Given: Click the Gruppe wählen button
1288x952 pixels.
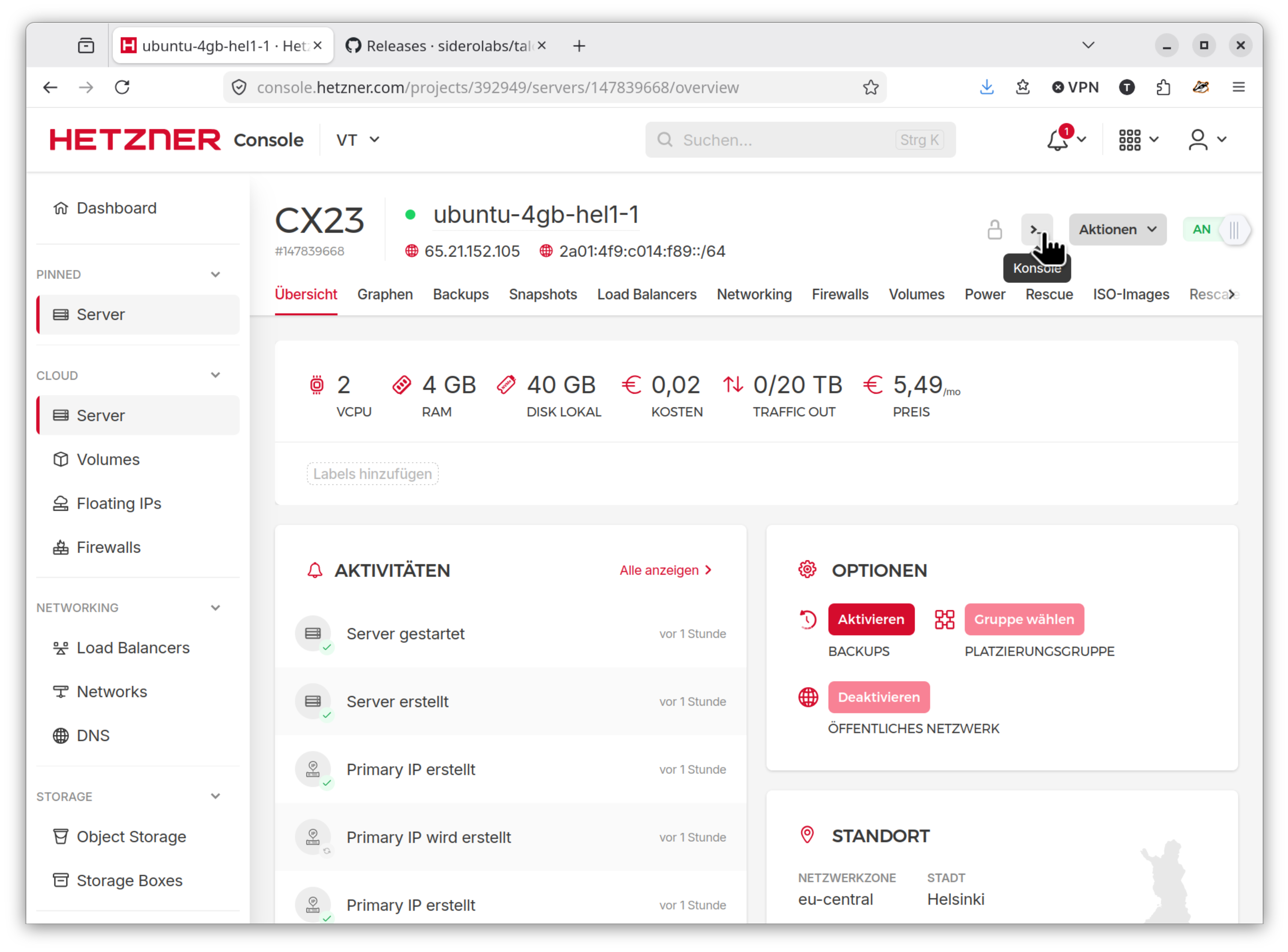Looking at the screenshot, I should (x=1024, y=620).
